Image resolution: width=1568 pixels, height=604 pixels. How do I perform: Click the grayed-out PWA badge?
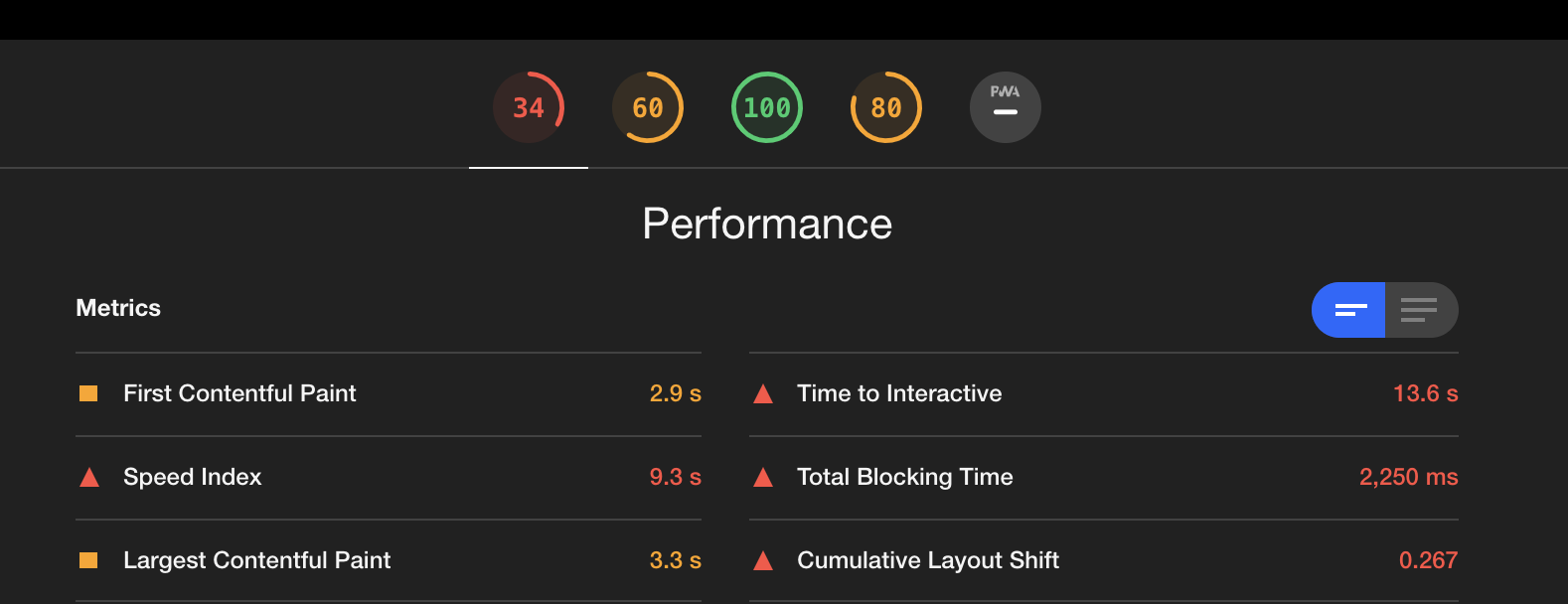(x=1006, y=106)
